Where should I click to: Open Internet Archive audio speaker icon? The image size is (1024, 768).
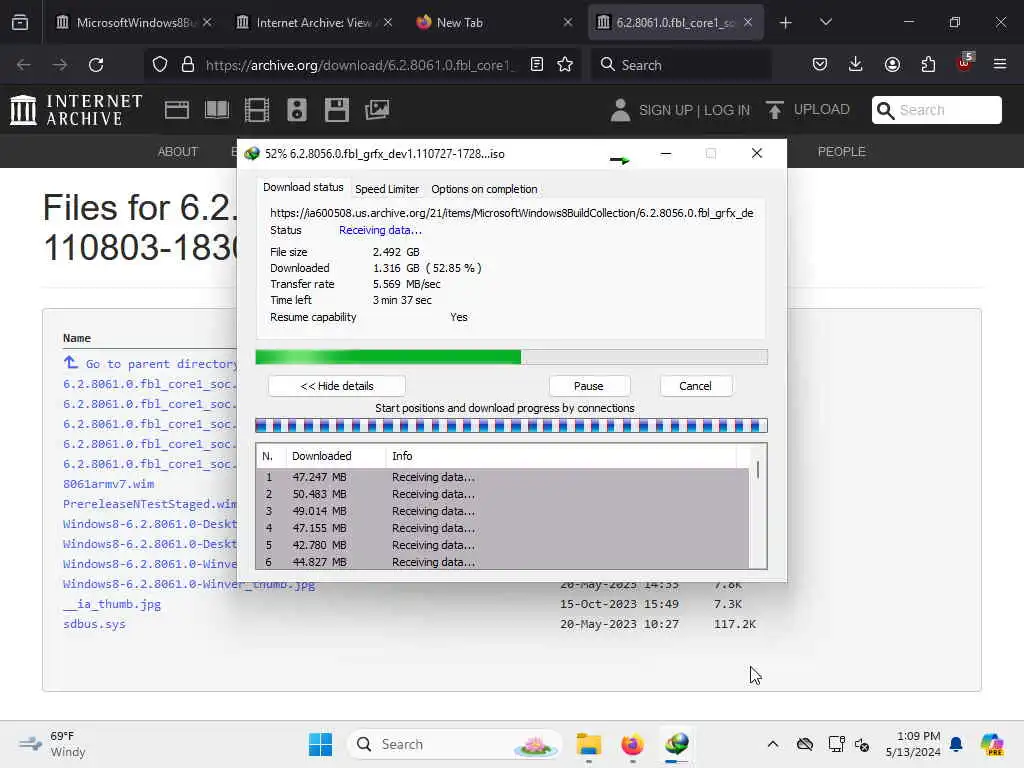tap(296, 110)
